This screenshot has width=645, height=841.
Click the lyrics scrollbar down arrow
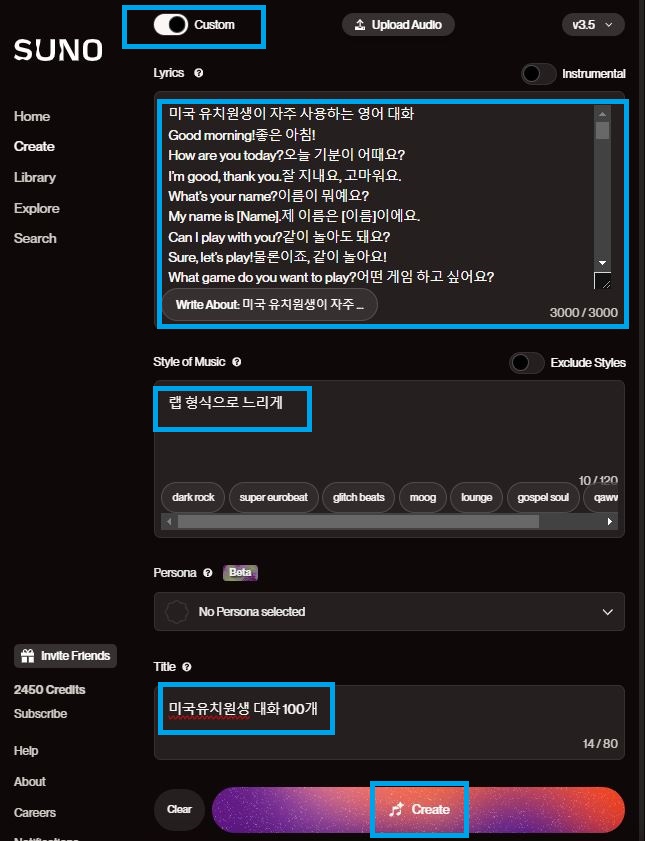pos(603,262)
